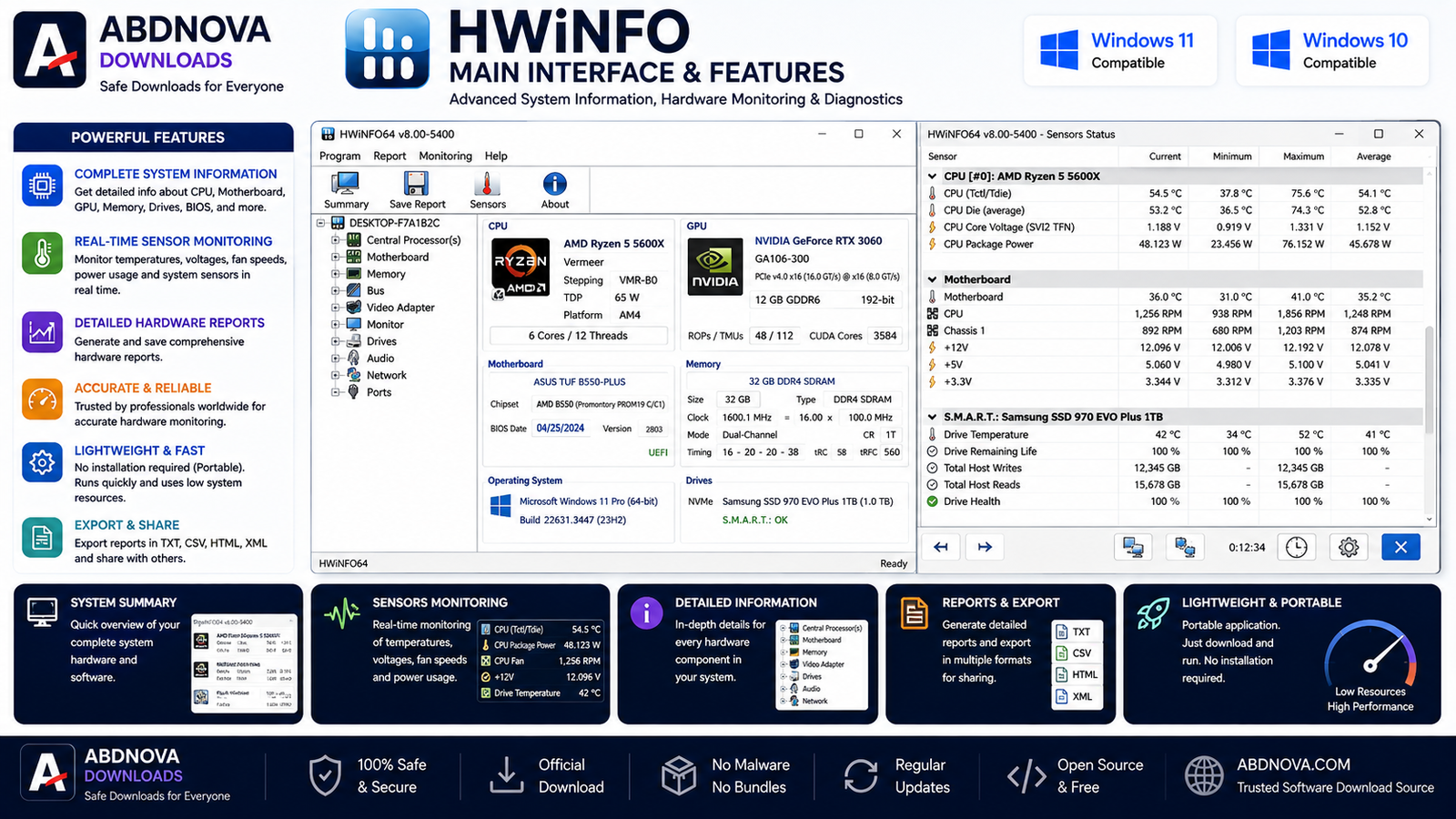Collapse the S.M.A.R.T. Samsung SSD sensor group
The width and height of the screenshot is (1456, 819).
932,417
